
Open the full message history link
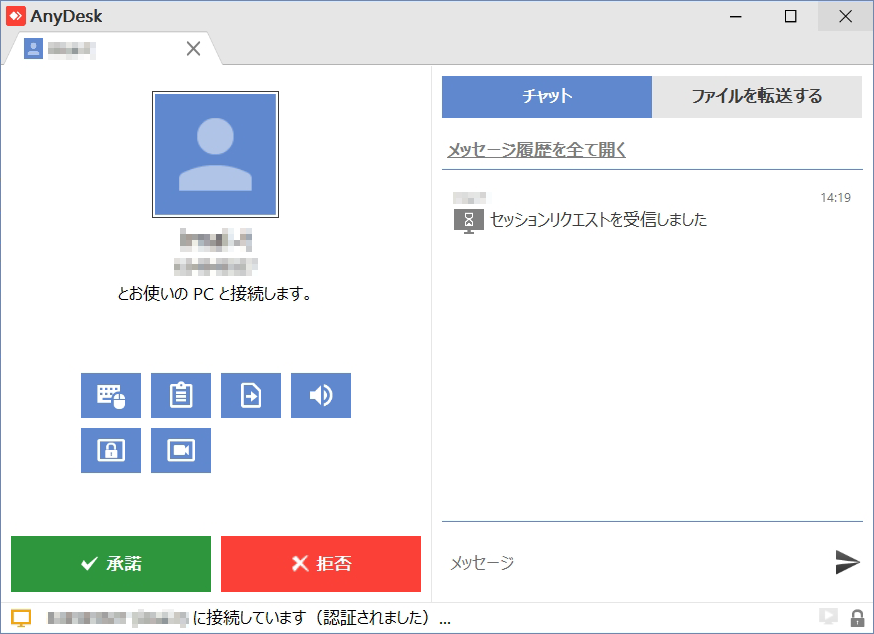click(536, 149)
